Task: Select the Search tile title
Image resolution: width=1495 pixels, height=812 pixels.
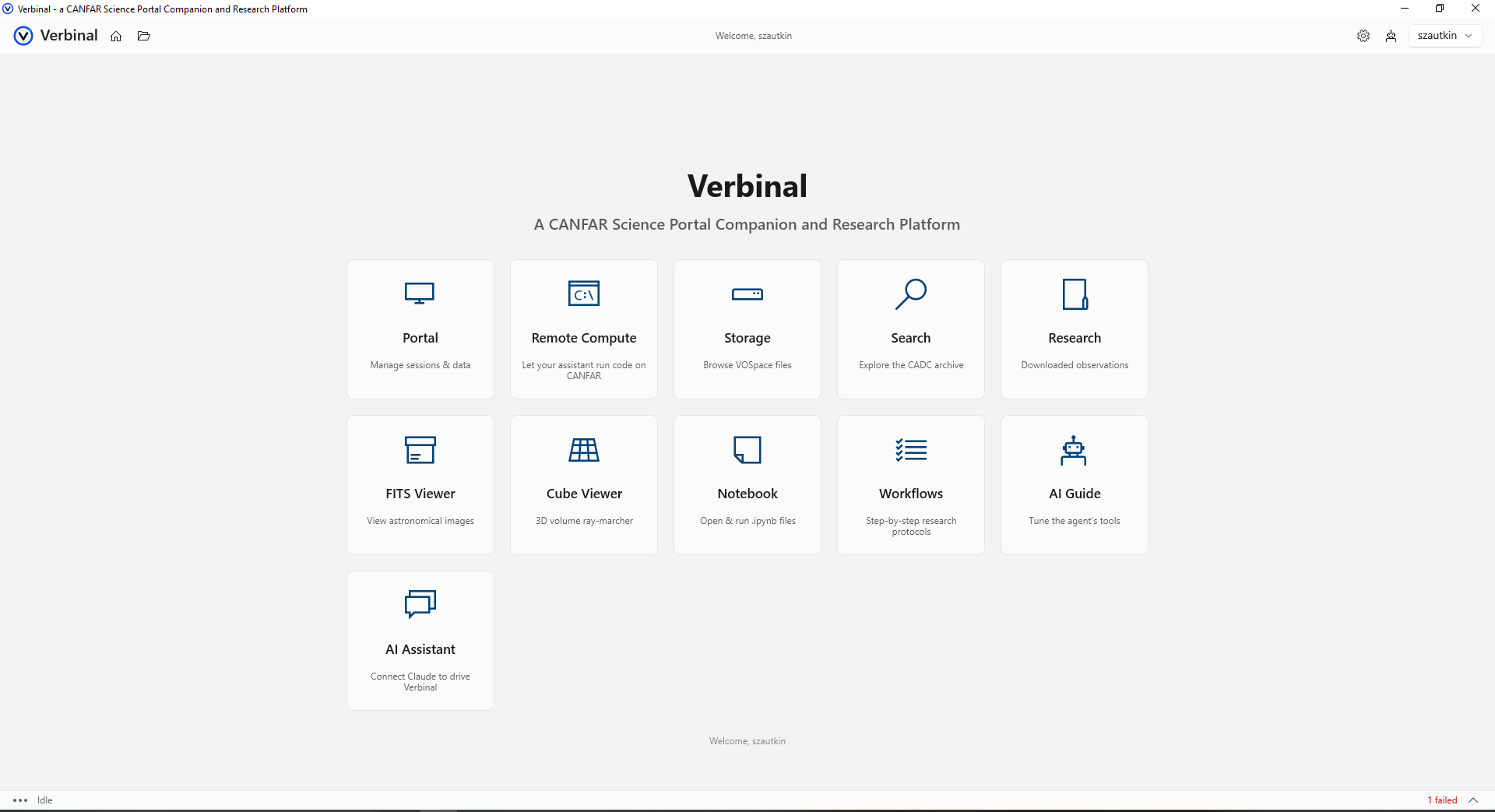Action: tap(911, 338)
